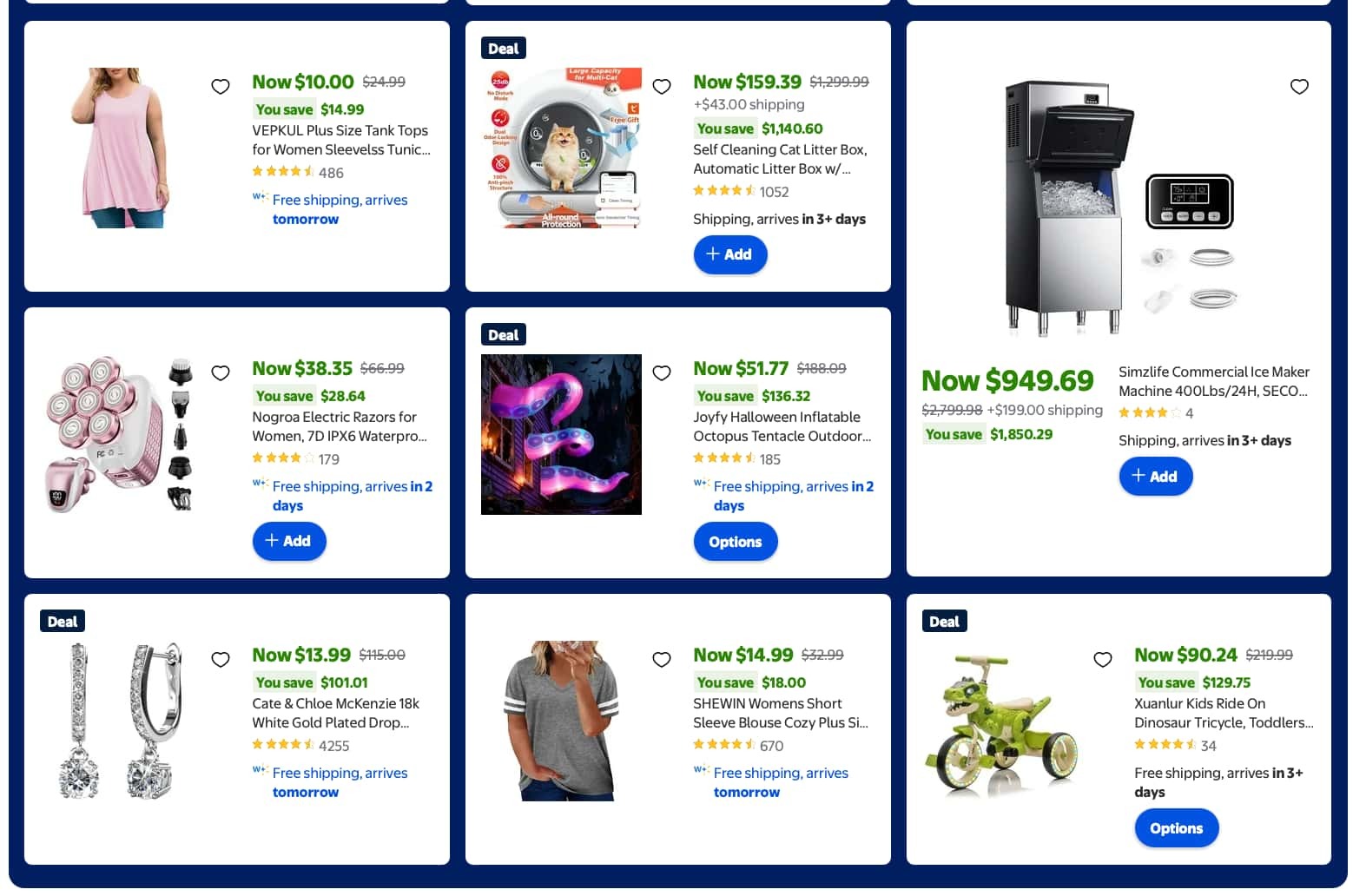Open the Simzlife Commercial Ice Maker title
This screenshot has height=896, width=1353.
(x=1213, y=381)
